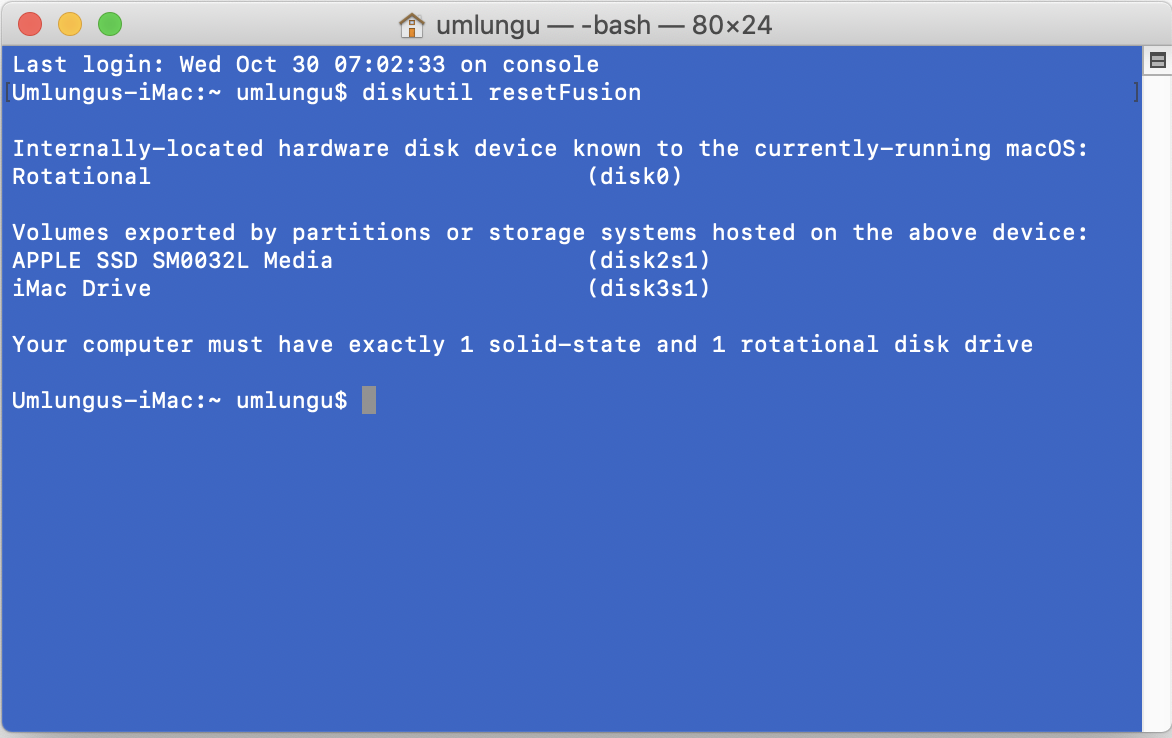Viewport: 1172px width, 738px height.
Task: Click the '(disk3s1)' identifier
Action: 648,289
